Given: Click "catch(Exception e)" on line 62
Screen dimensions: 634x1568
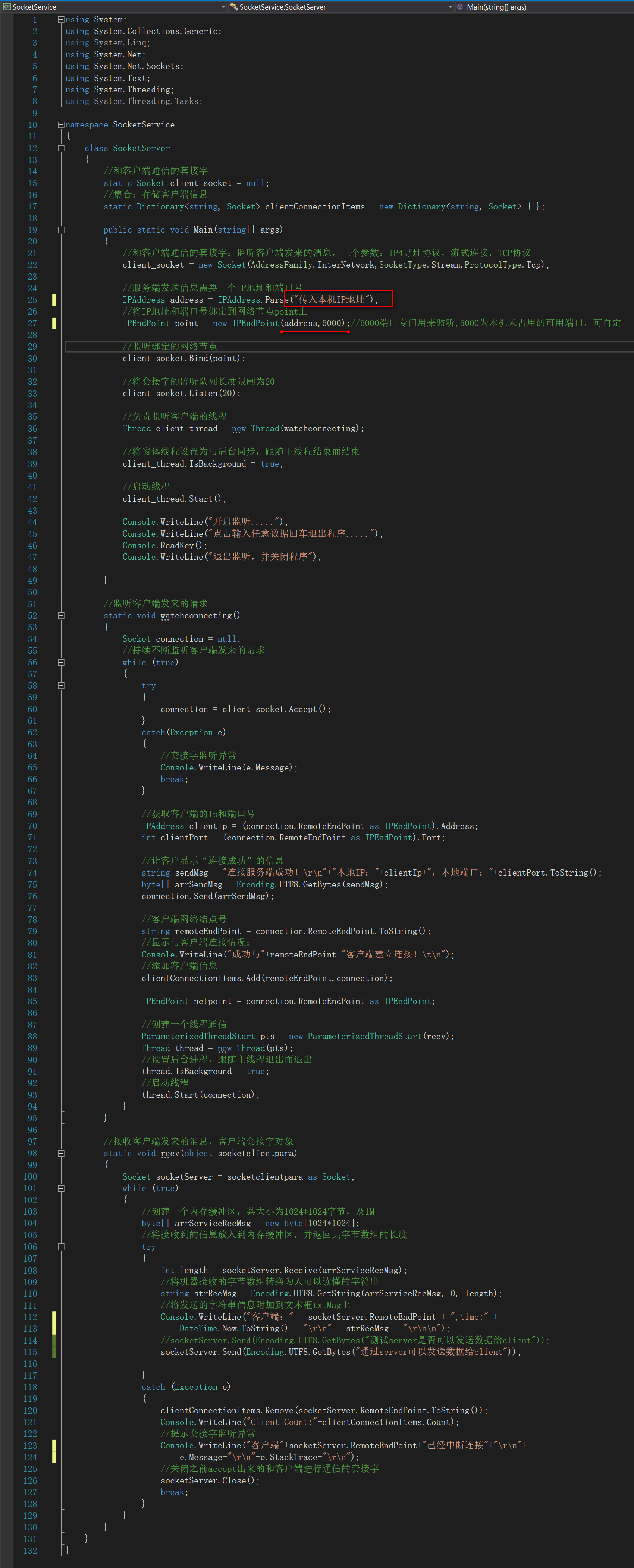Looking at the screenshot, I should 184,732.
